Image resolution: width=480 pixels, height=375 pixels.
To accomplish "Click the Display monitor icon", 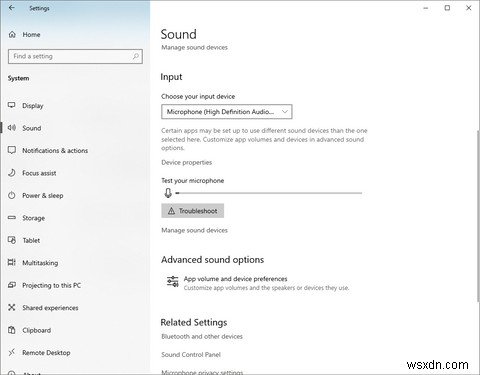I will 12,105.
